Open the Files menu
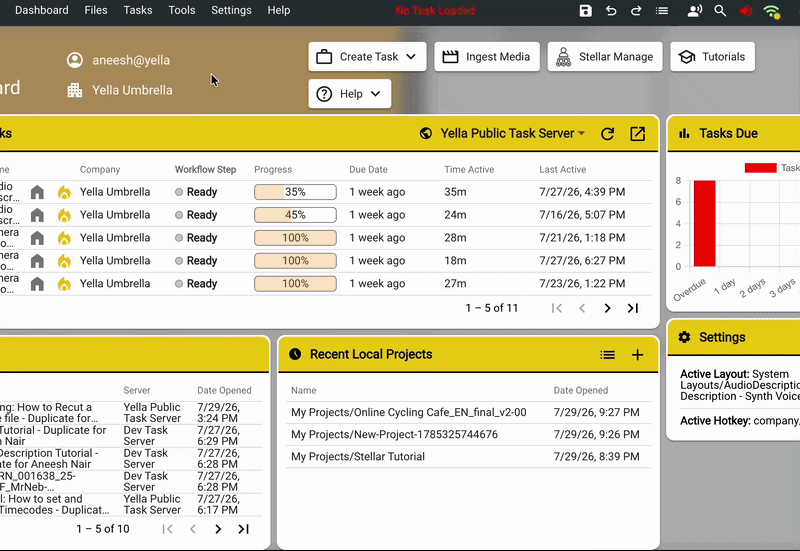The image size is (800, 551). point(96,10)
